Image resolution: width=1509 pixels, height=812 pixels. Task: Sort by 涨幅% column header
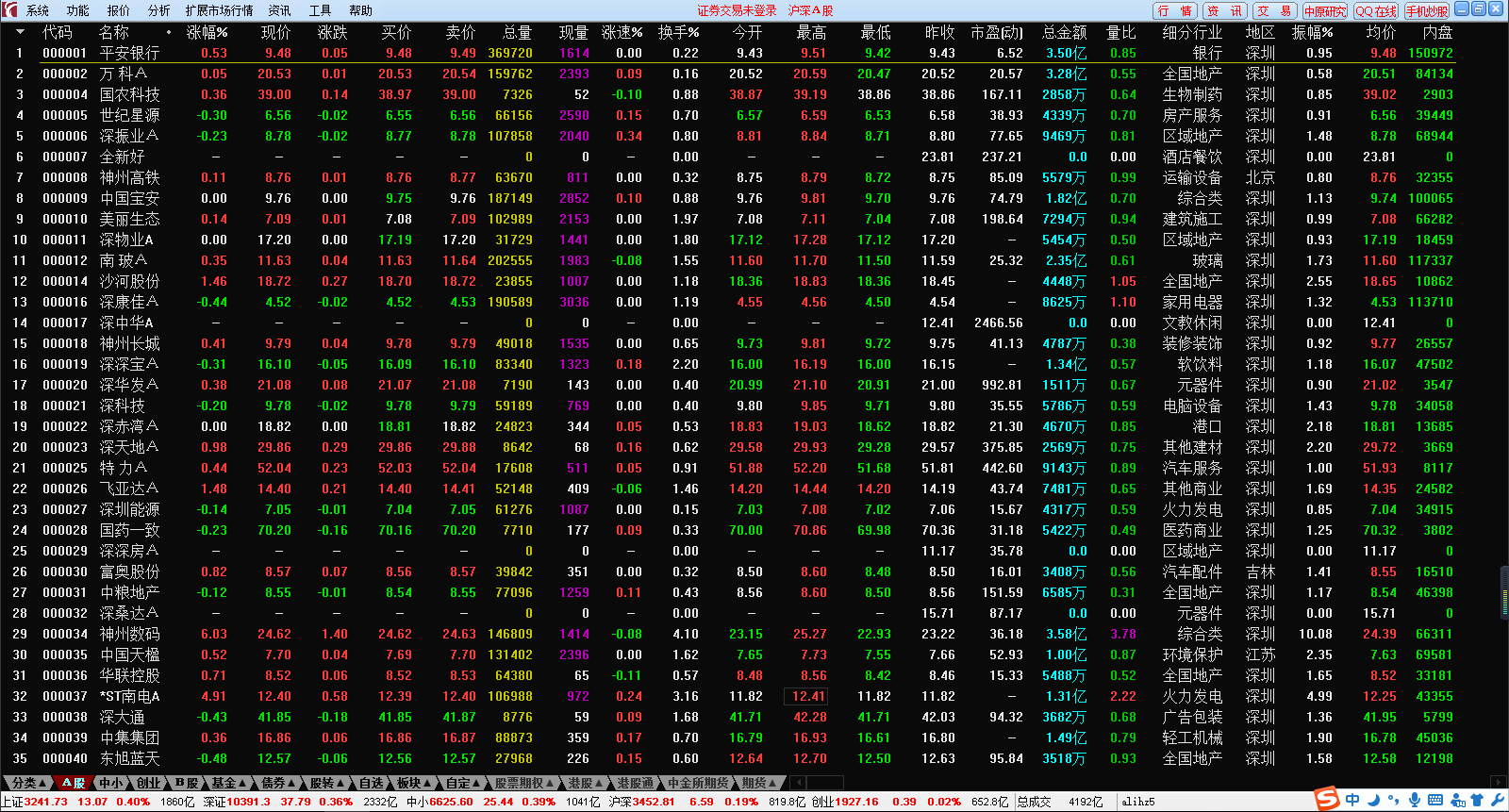point(207,32)
